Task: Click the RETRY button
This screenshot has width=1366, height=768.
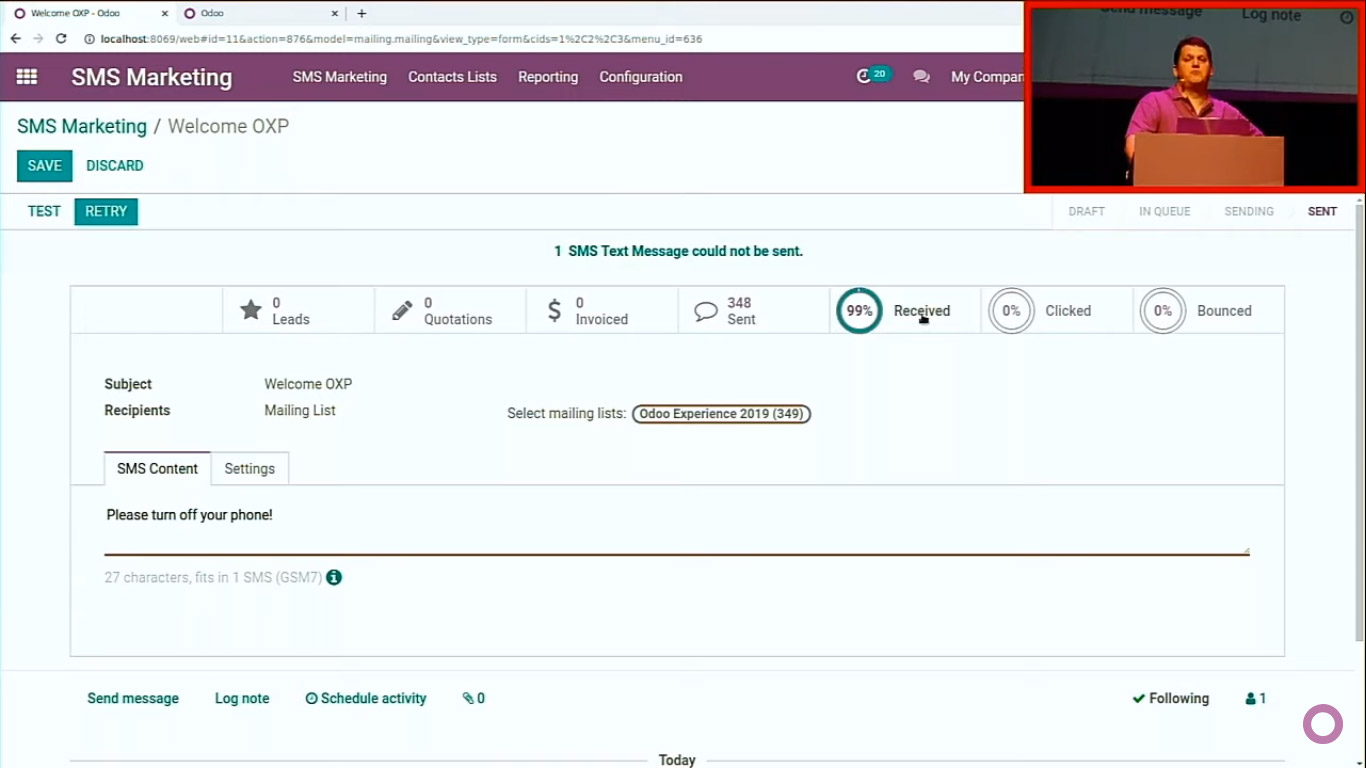Action: [x=106, y=211]
